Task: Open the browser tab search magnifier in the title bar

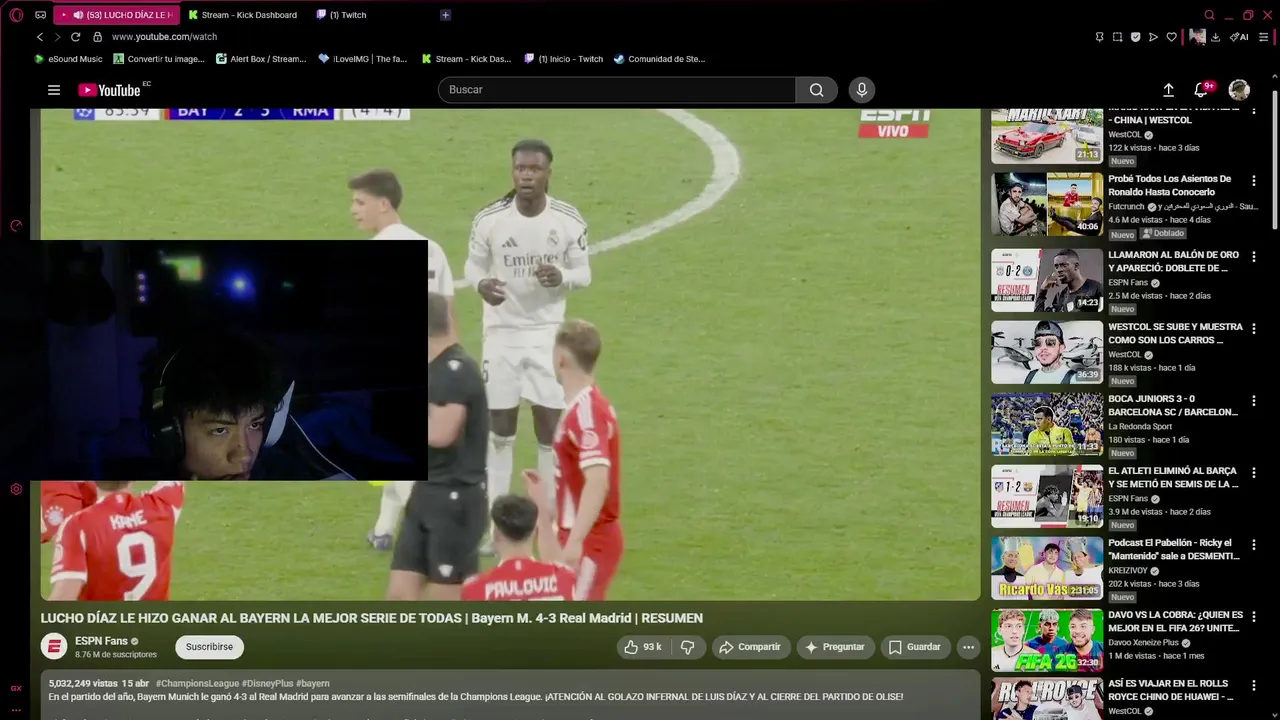Action: coord(1209,15)
